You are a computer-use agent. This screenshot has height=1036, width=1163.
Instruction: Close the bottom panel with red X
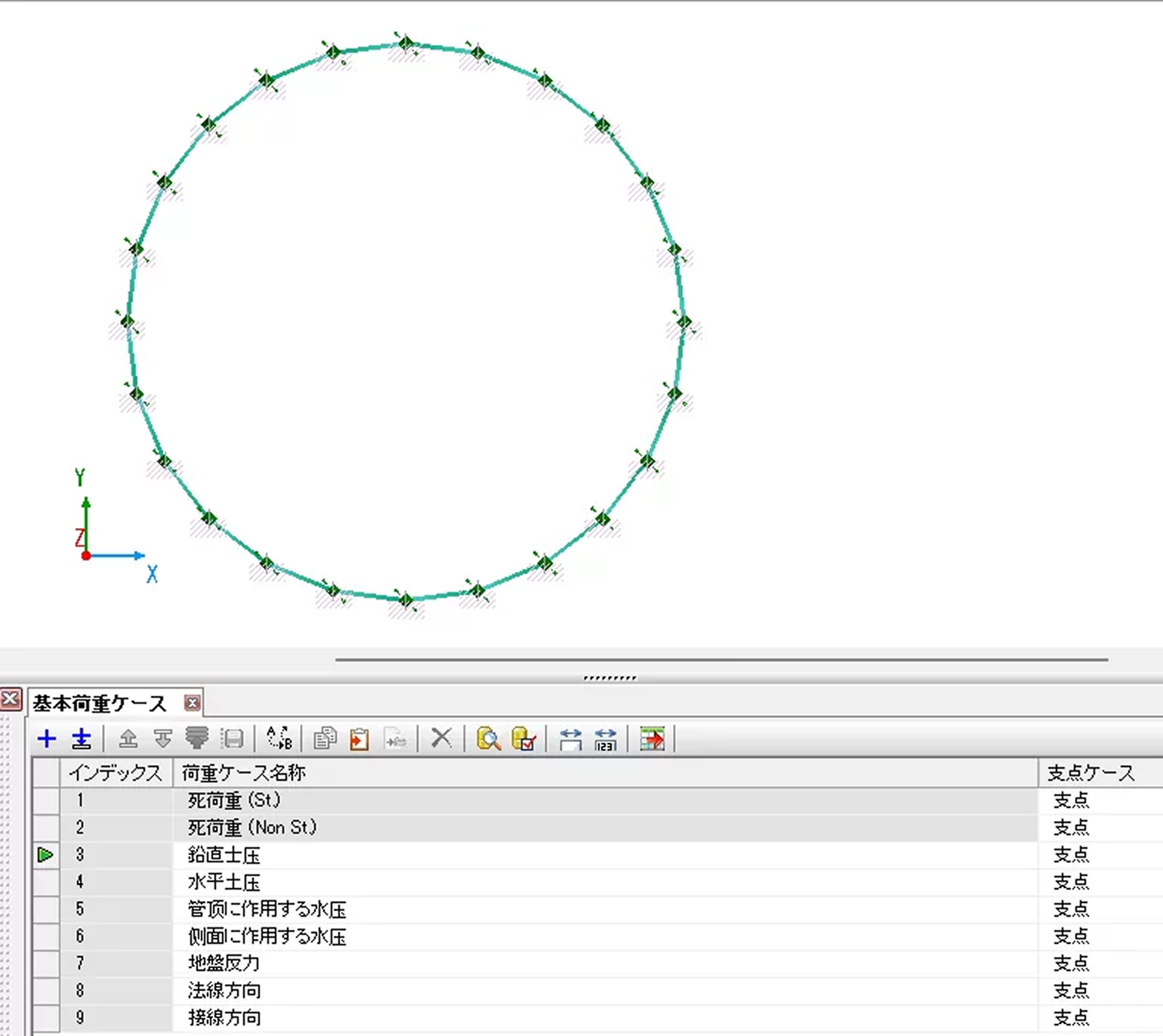(11, 698)
